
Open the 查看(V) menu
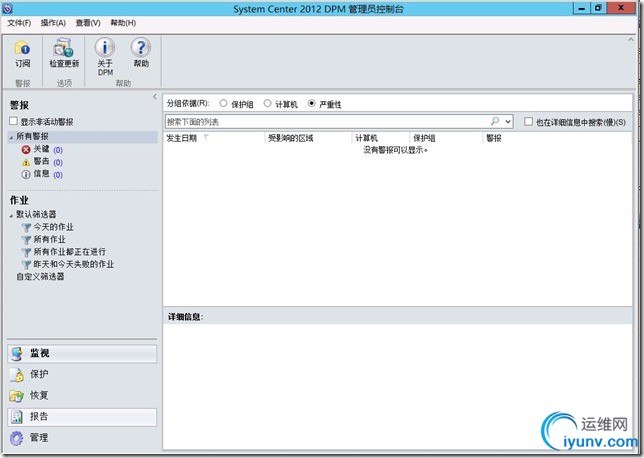click(x=88, y=23)
